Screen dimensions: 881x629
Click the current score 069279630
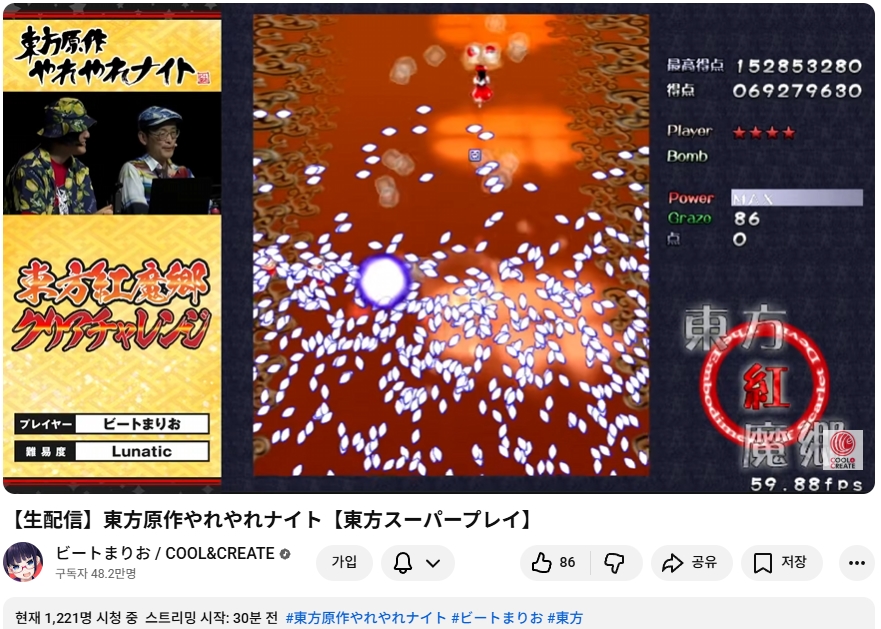[x=797, y=91]
